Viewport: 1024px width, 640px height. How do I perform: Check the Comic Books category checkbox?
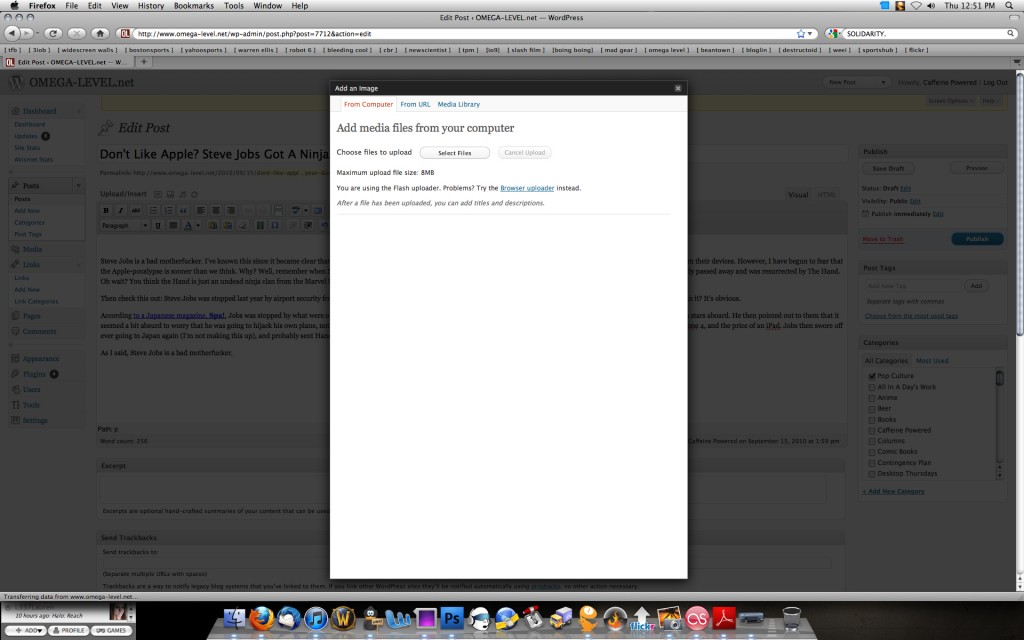(872, 452)
